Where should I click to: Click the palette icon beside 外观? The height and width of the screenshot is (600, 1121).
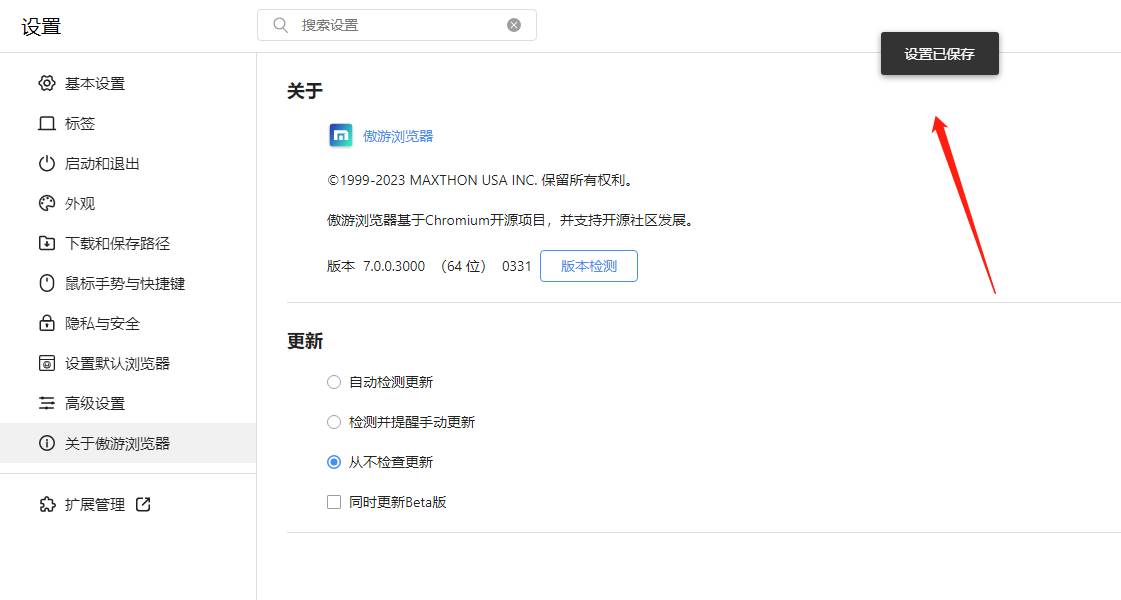[46, 203]
